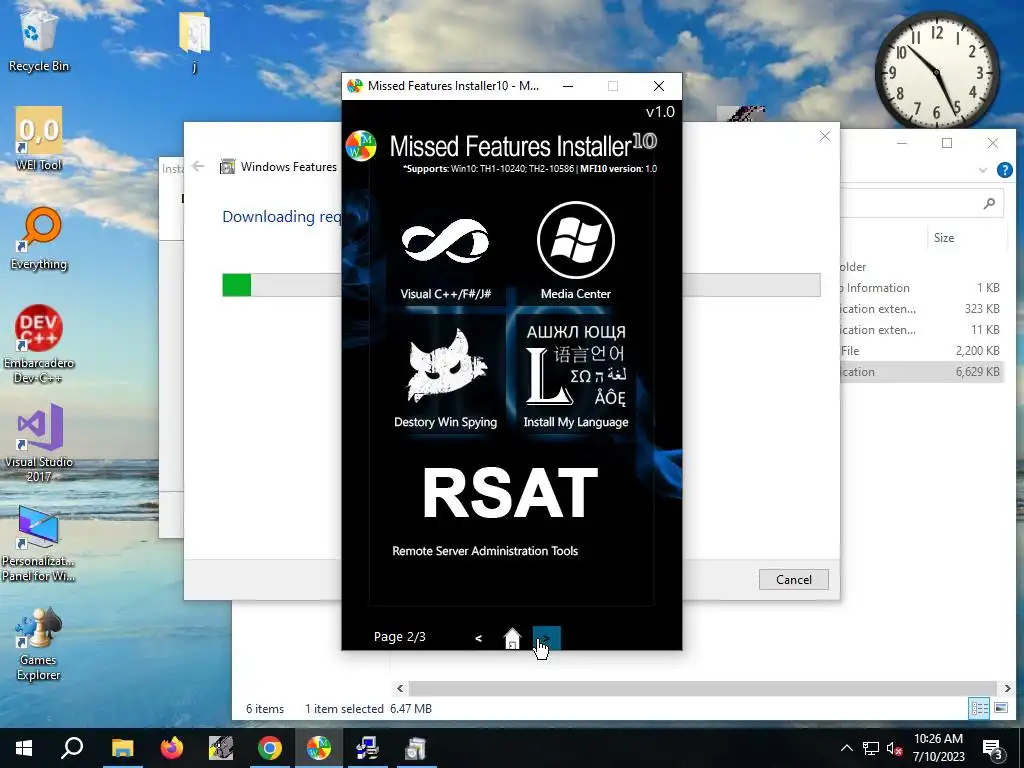Open Personalization Panel desktop shortcut
The height and width of the screenshot is (768, 1024).
39,543
